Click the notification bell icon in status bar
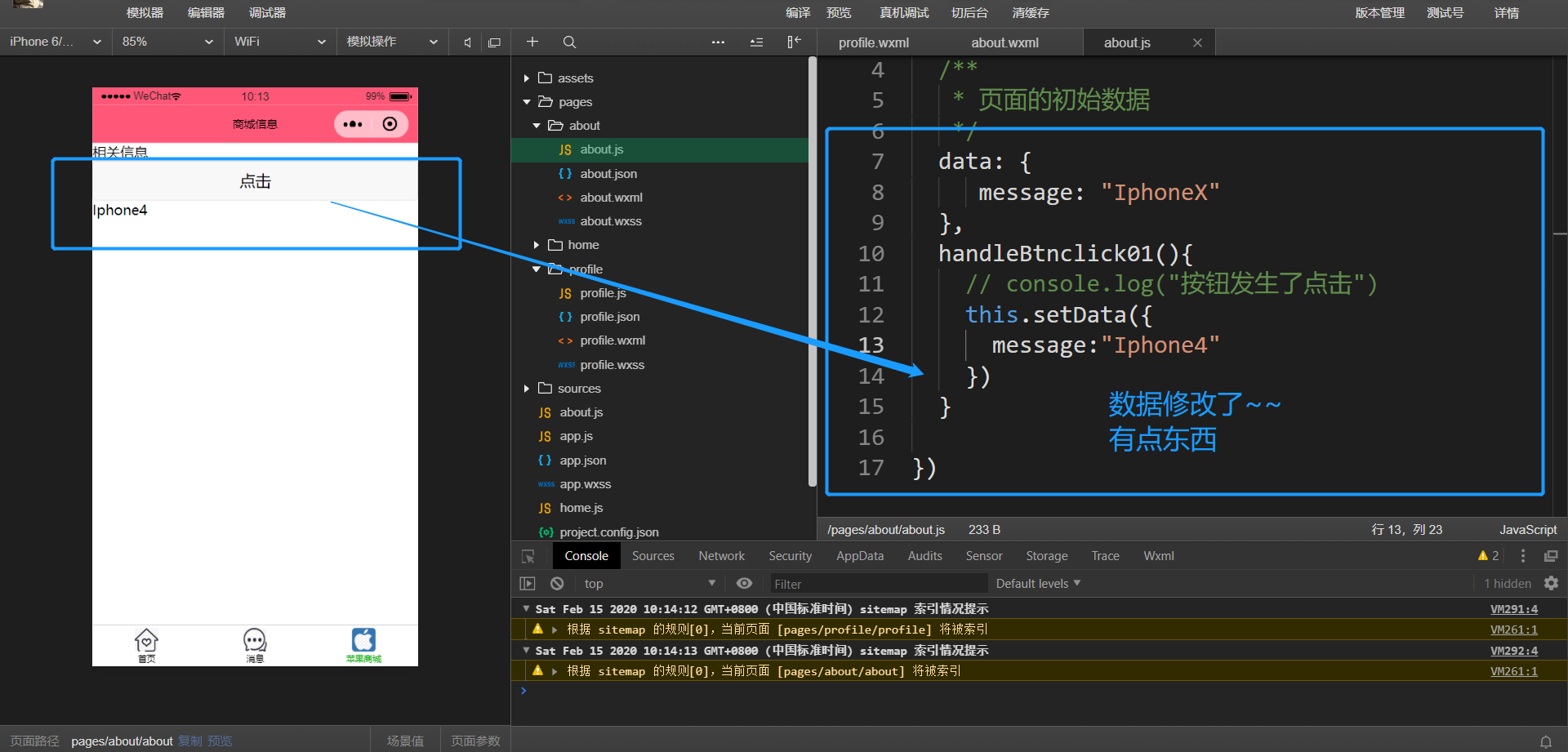Screen dimensions: 1568x752 tap(1546, 741)
